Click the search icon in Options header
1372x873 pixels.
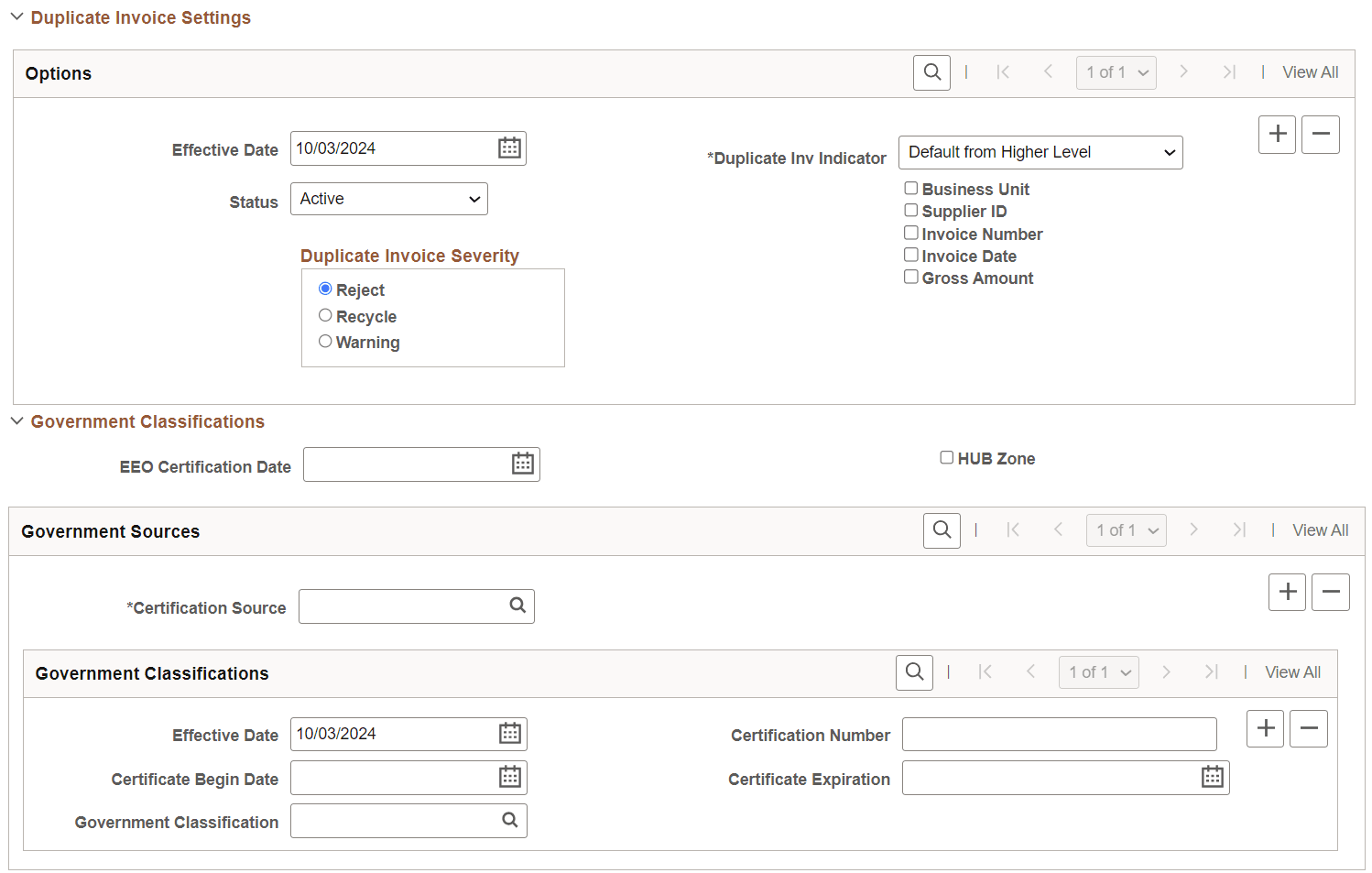tap(931, 72)
